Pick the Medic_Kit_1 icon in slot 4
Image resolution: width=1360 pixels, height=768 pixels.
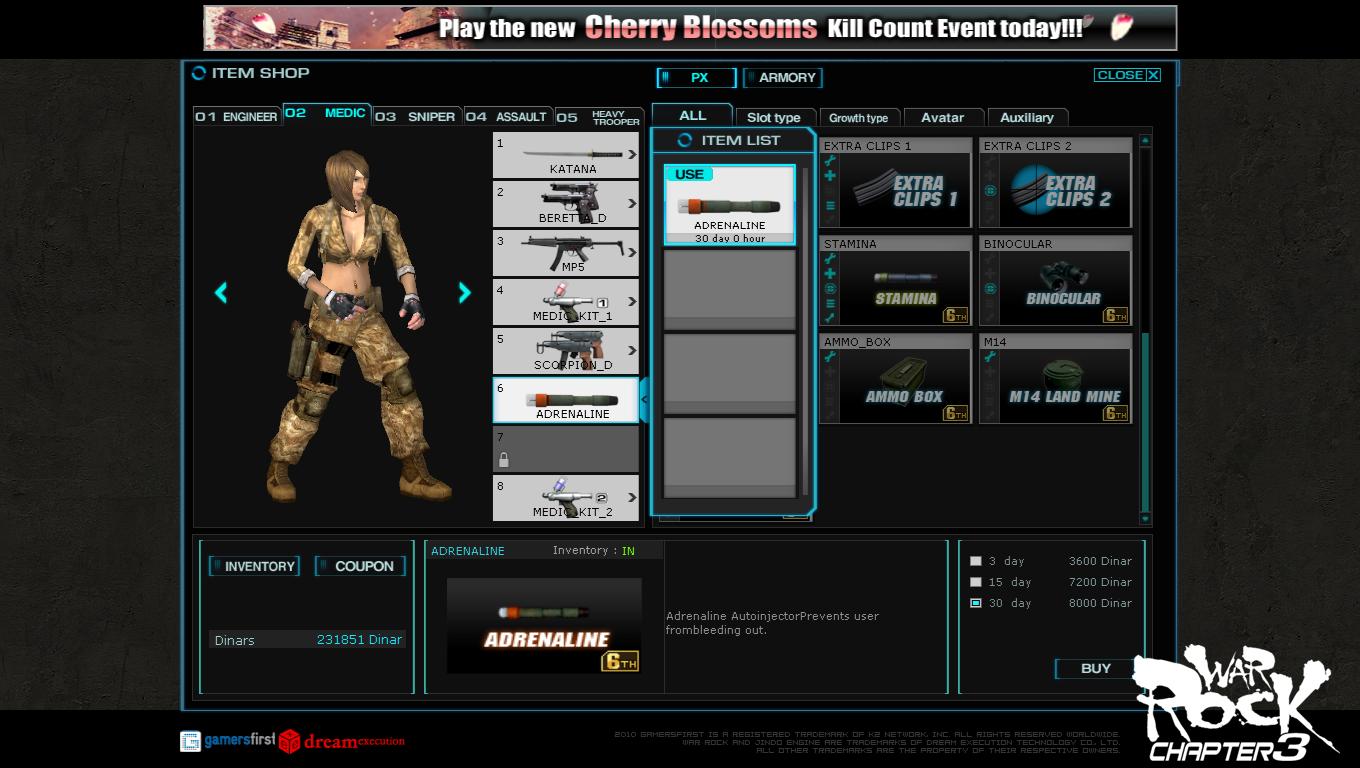click(x=565, y=302)
